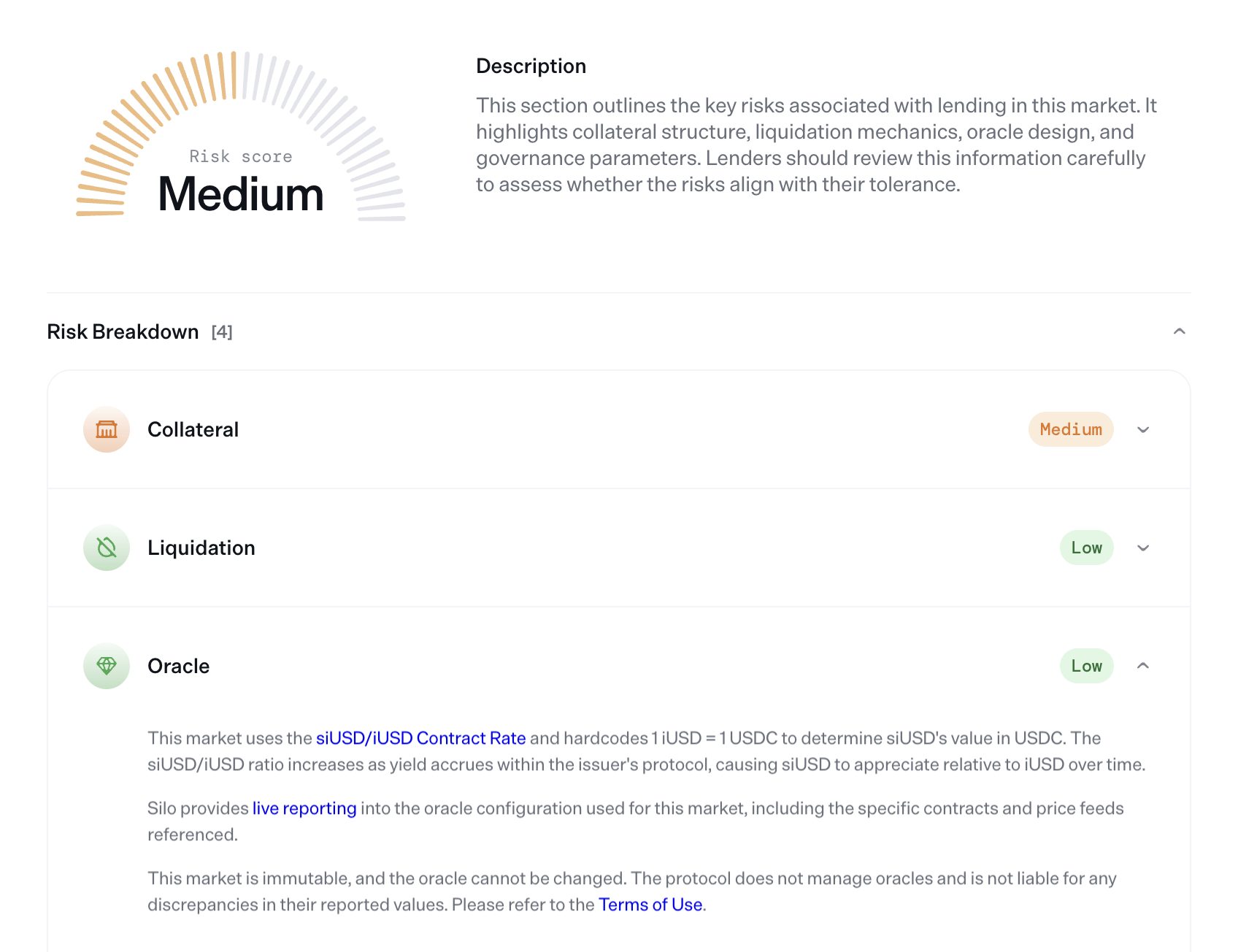
Task: Click the Low badge on Oracle
Action: pyautogui.click(x=1086, y=666)
